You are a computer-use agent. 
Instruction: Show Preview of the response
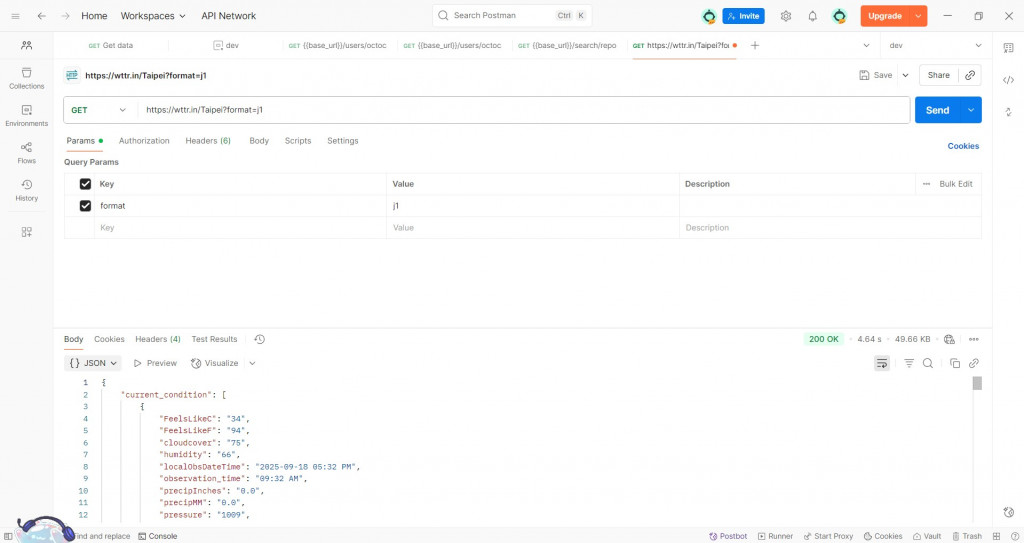coord(155,363)
